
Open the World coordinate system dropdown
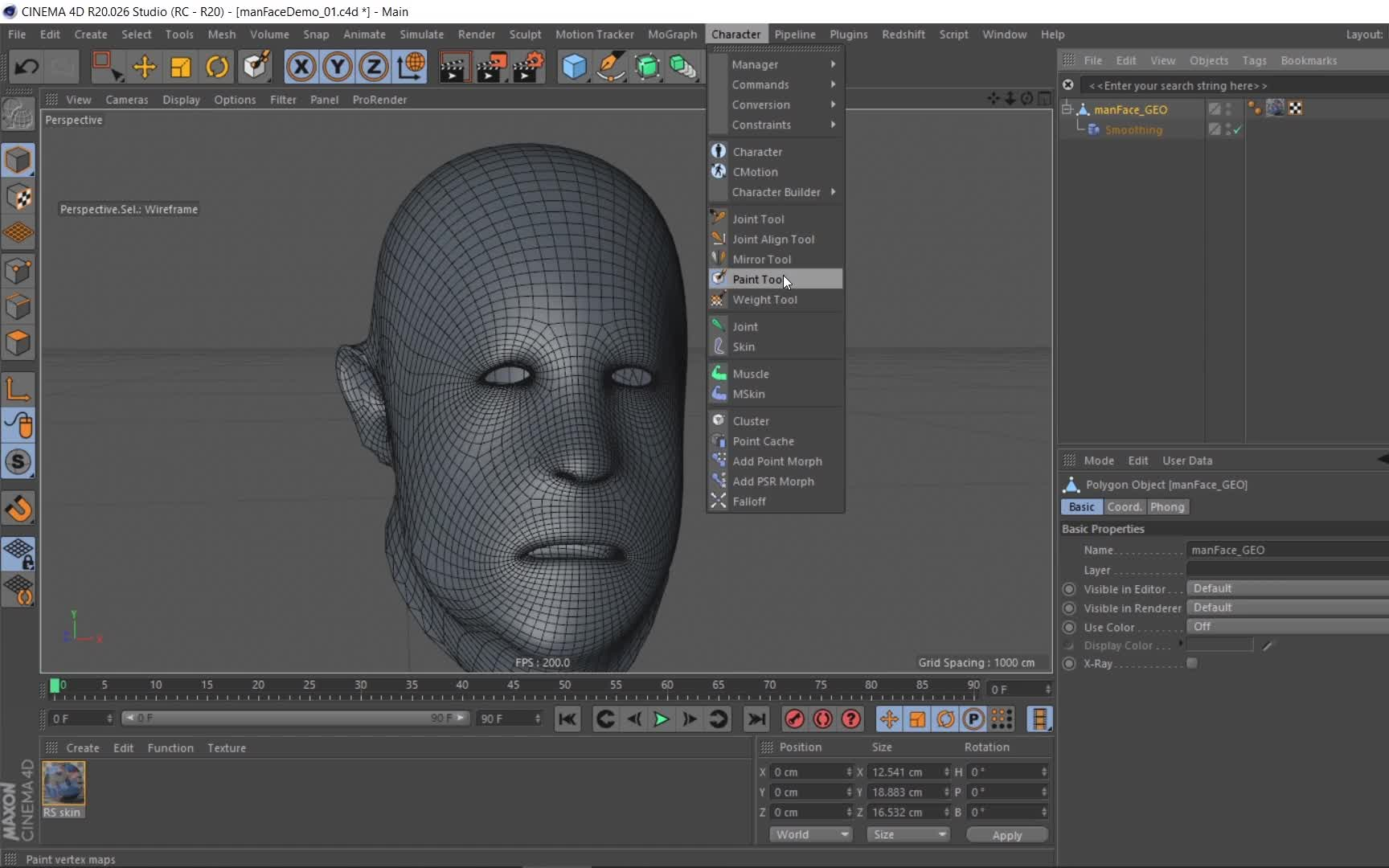click(810, 834)
